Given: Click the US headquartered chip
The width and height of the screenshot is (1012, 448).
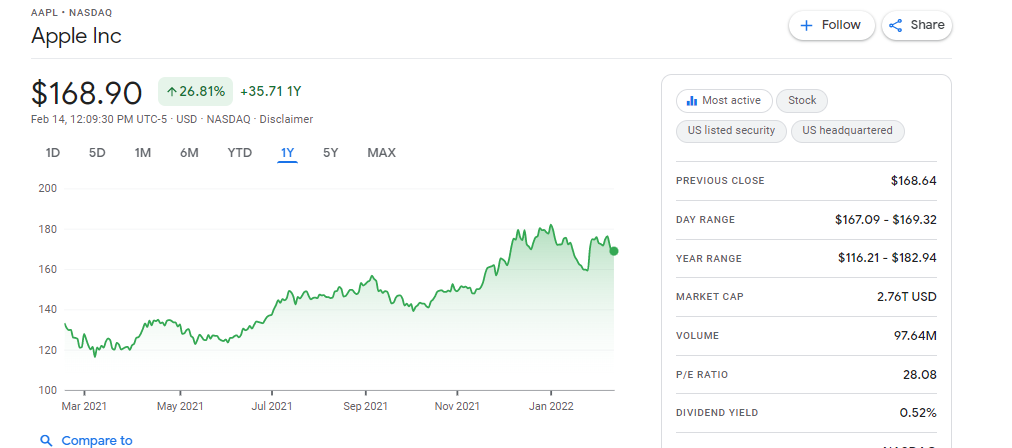Looking at the screenshot, I should coord(847,130).
